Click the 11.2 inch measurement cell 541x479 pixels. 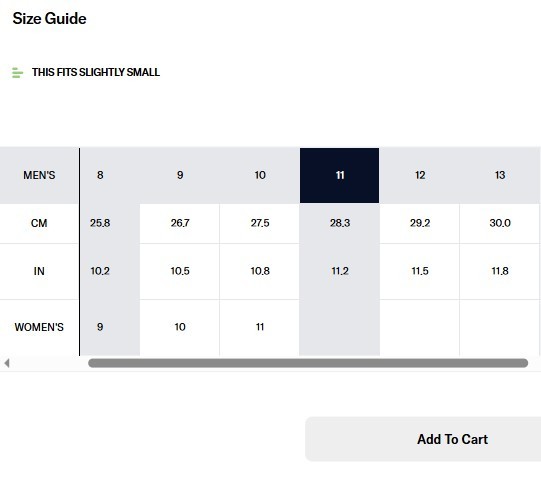point(340,271)
